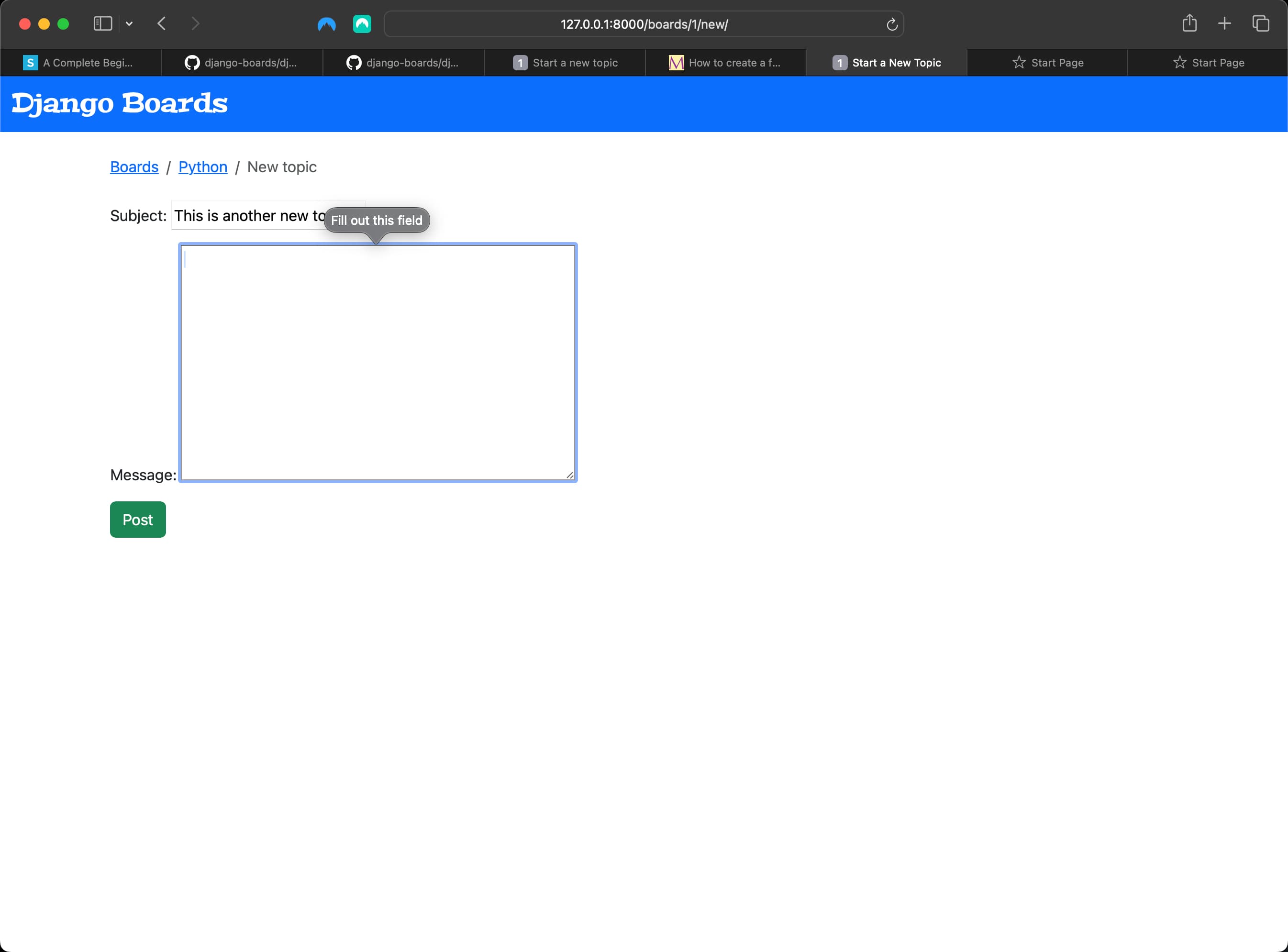Reload the page with the refresh icon
The image size is (1288, 952).
(x=891, y=24)
